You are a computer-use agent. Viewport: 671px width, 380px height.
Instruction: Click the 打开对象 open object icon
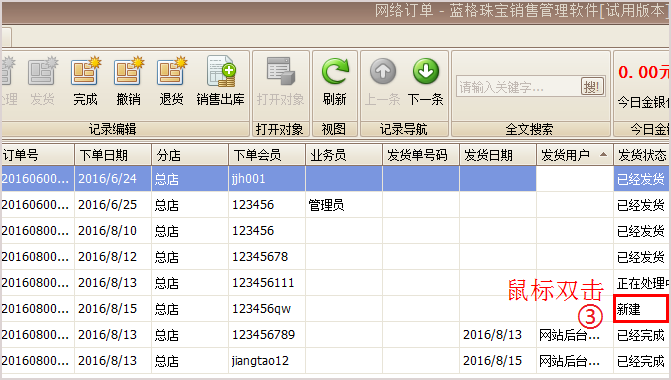(x=280, y=81)
